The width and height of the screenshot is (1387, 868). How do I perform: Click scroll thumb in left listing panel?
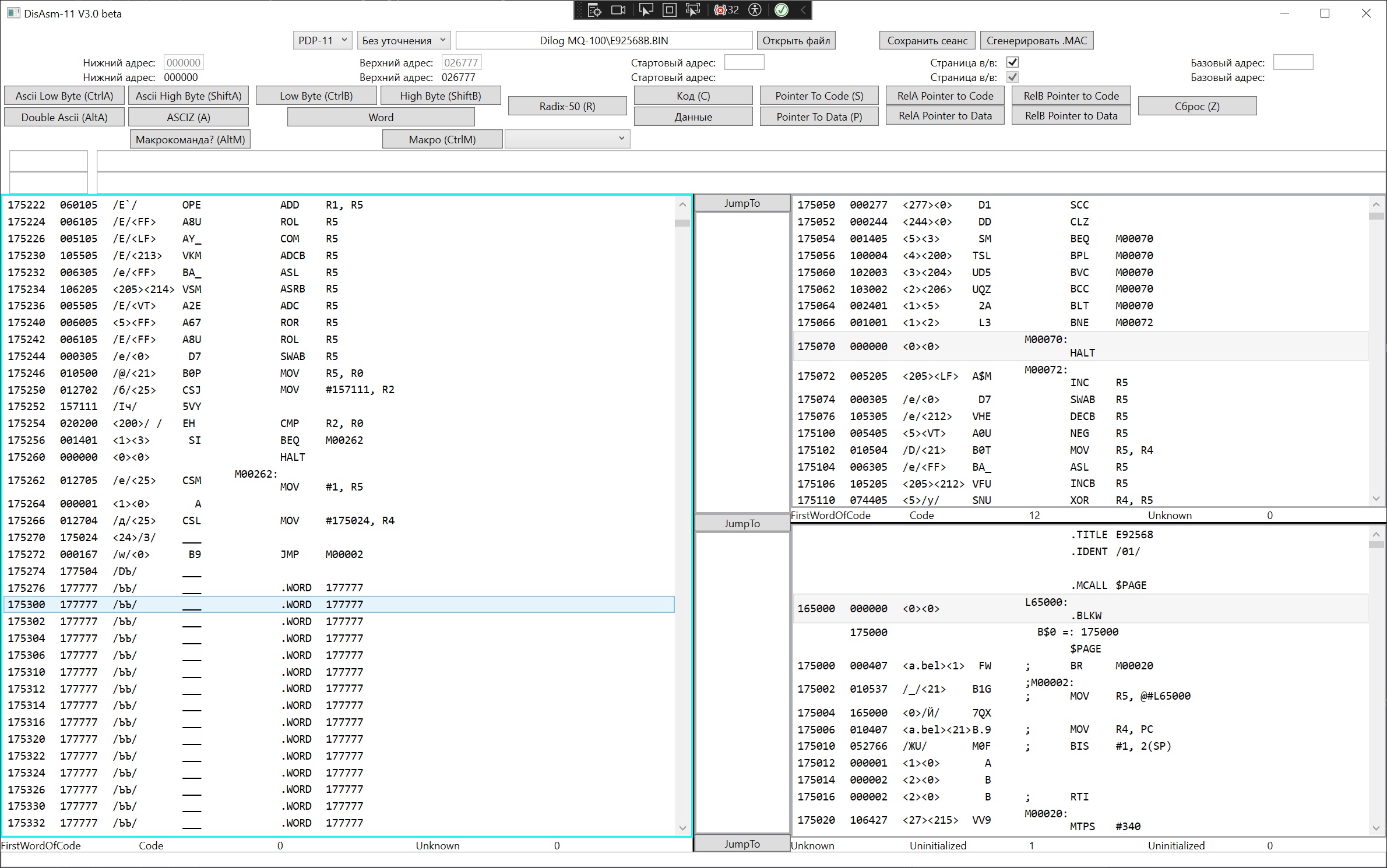tap(682, 223)
